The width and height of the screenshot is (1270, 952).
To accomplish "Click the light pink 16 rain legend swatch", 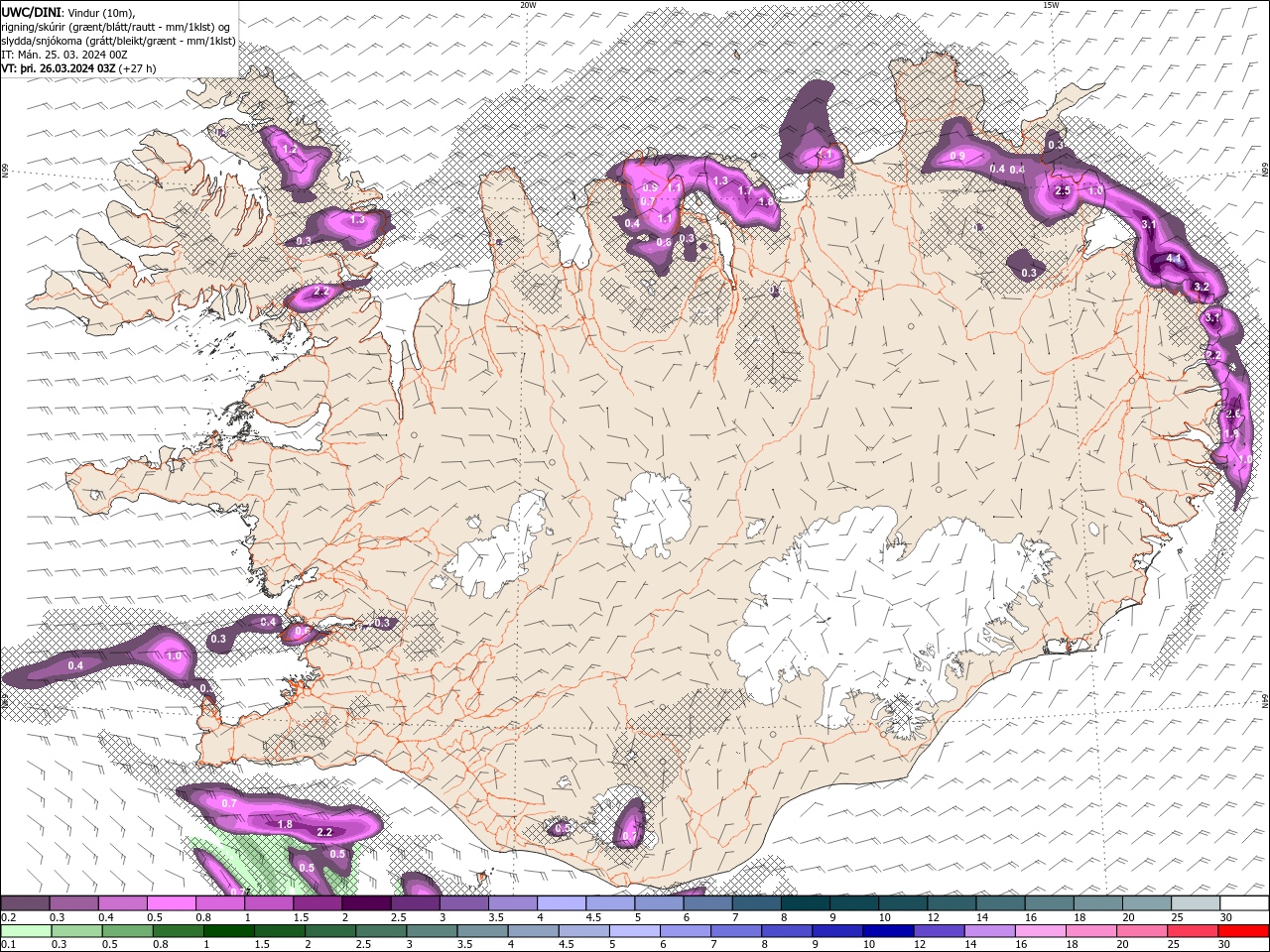I will click(x=1042, y=931).
